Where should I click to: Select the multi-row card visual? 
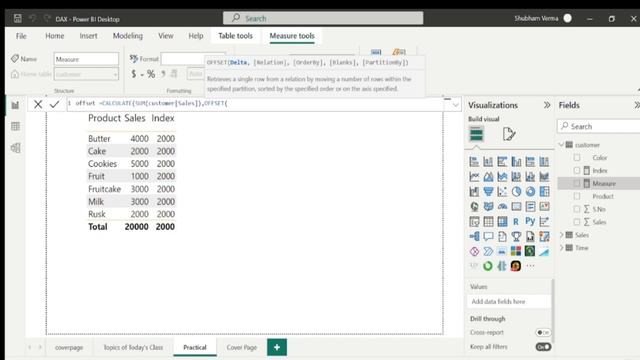click(x=530, y=207)
